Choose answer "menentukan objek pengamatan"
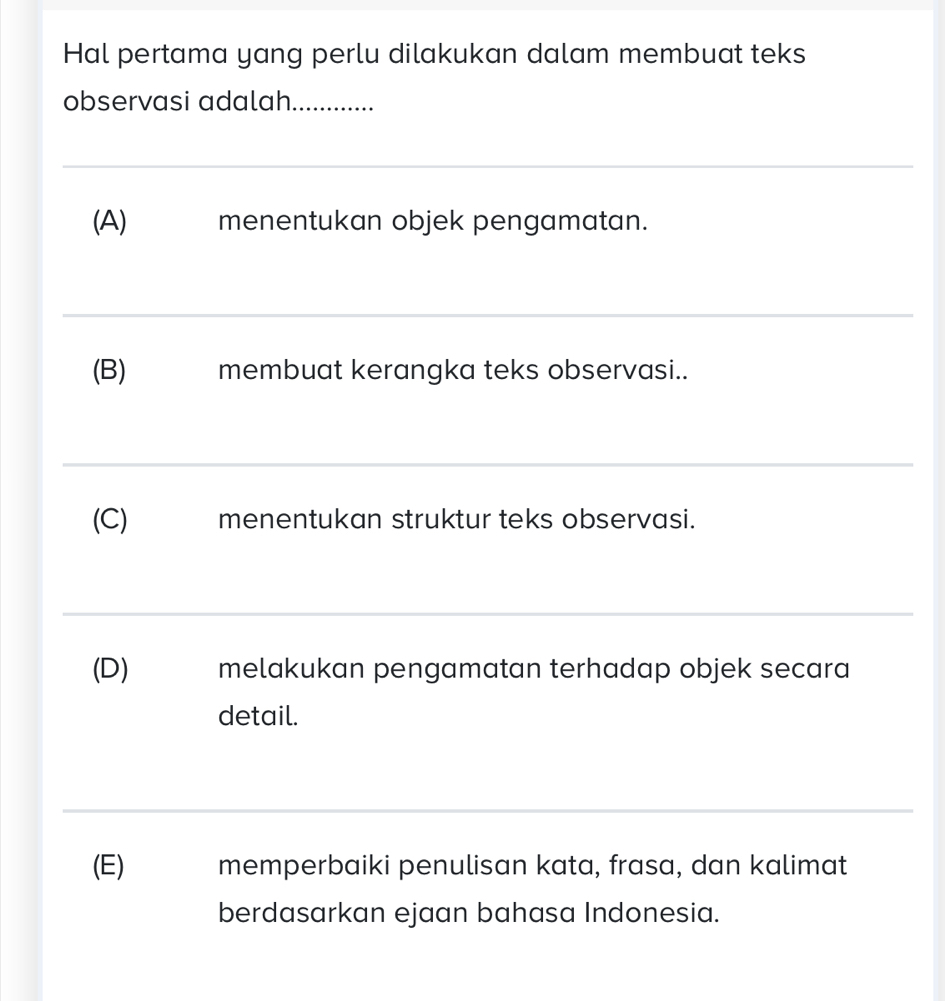The width and height of the screenshot is (945, 1001). [432, 220]
